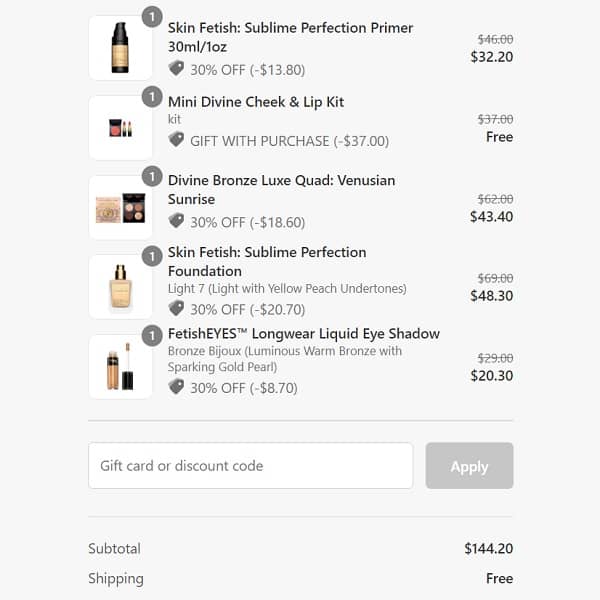Click the Mini Divine Cheek & Lip Kit thumbnail
Screen dimensions: 600x600
click(121, 128)
